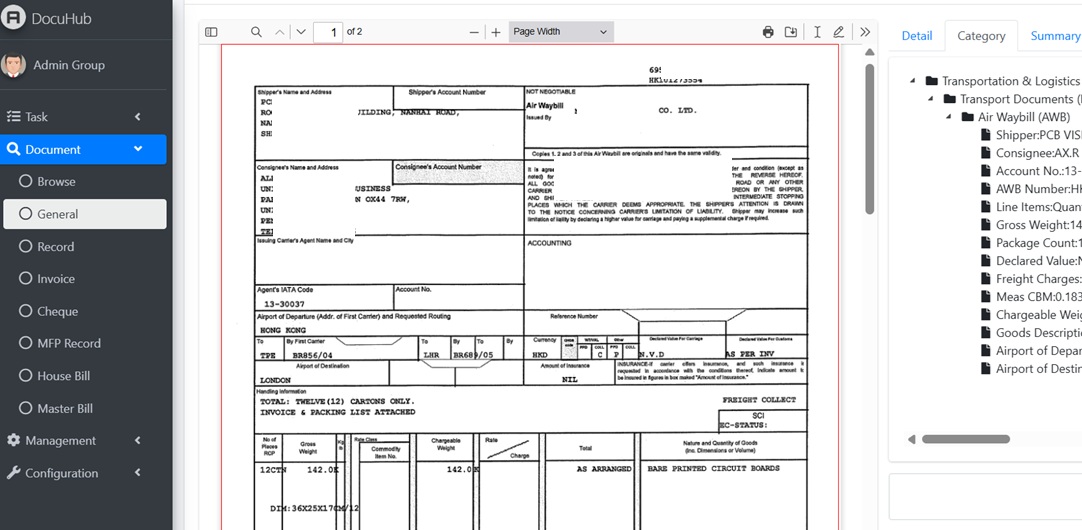
Task: Open the Invoice document section
Action: pyautogui.click(x=56, y=279)
